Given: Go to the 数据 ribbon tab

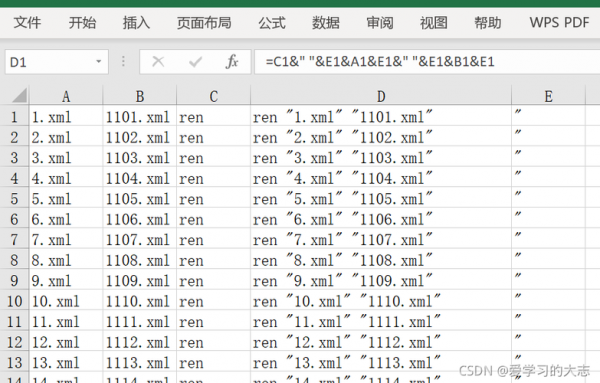Looking at the screenshot, I should tap(326, 23).
